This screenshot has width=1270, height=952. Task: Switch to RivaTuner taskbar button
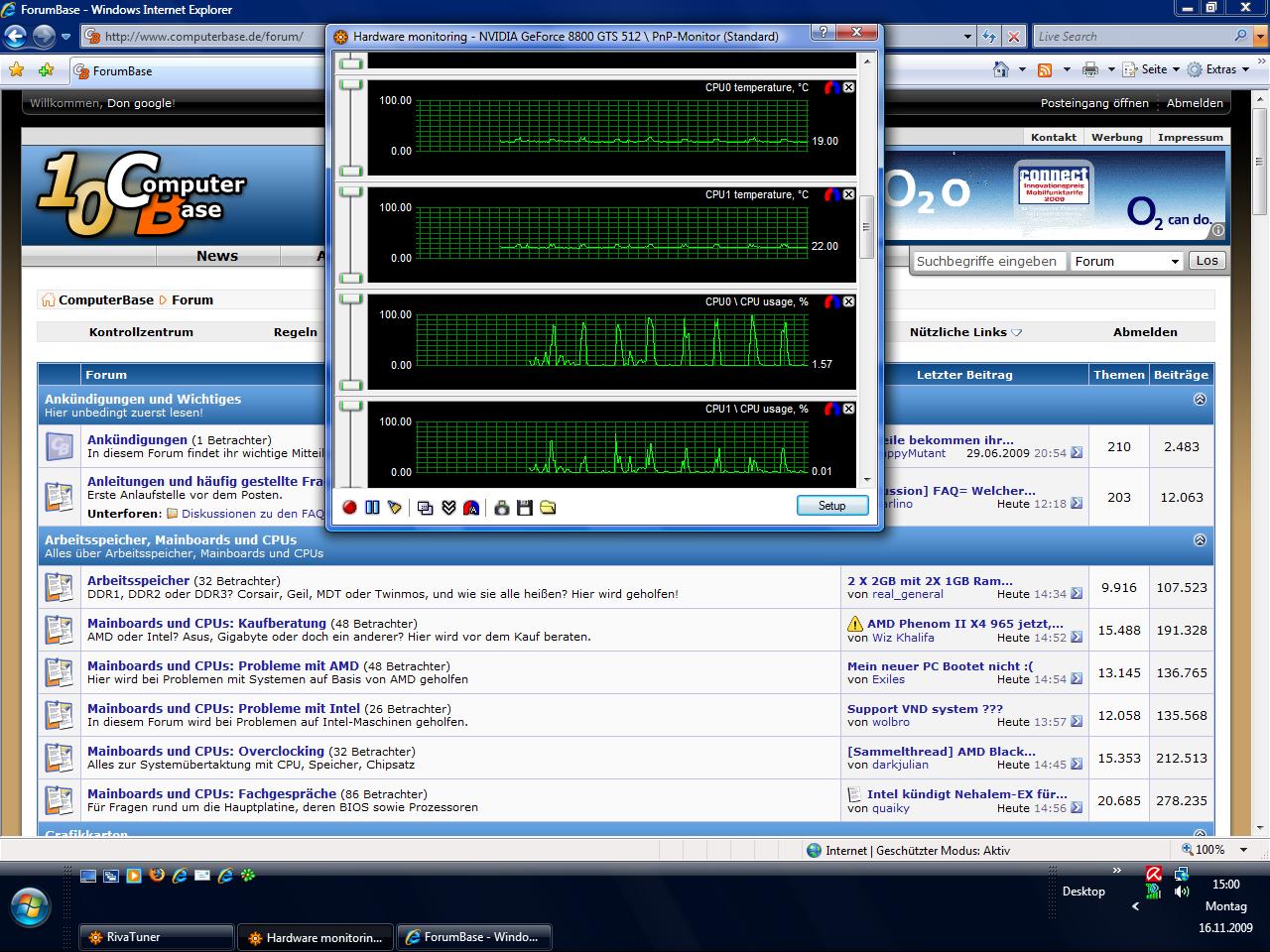pyautogui.click(x=157, y=937)
